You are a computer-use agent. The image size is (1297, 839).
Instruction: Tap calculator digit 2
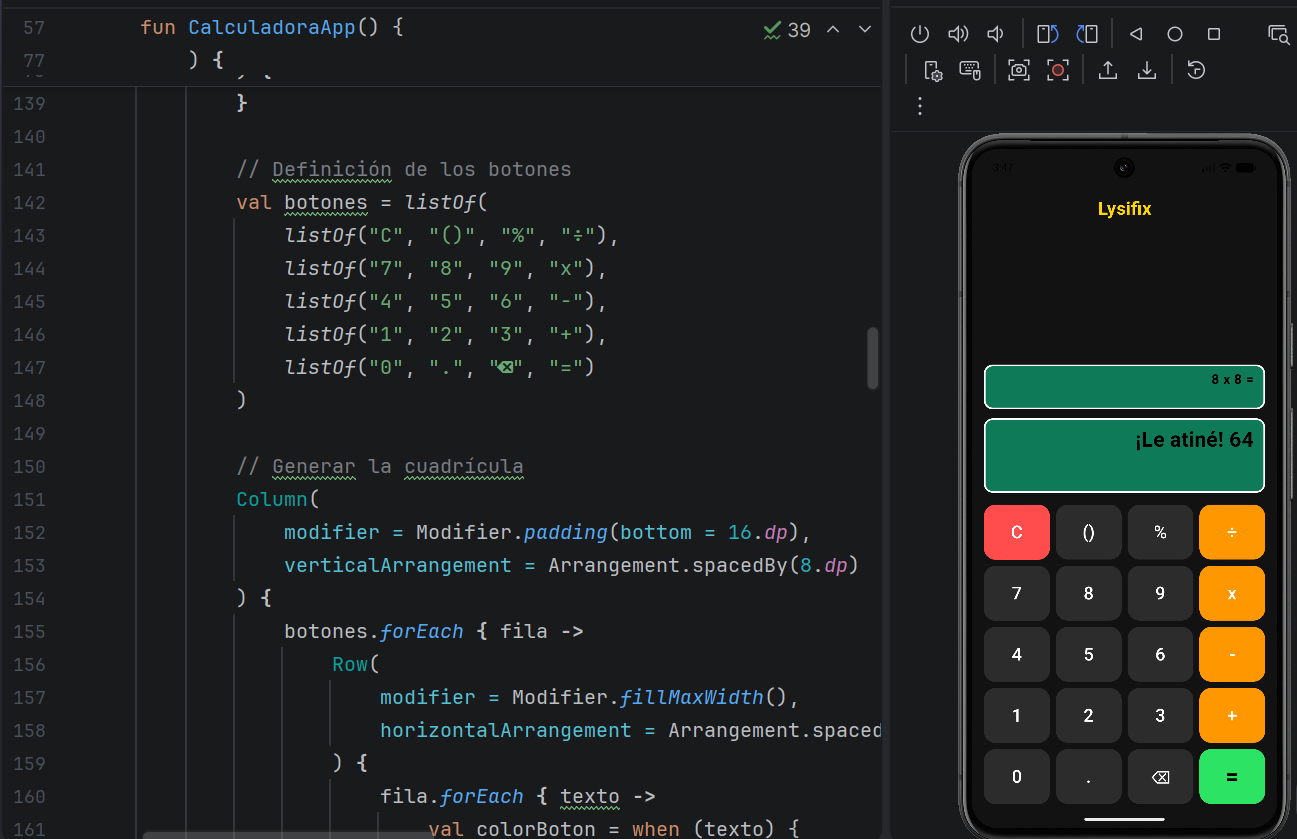[1088, 715]
